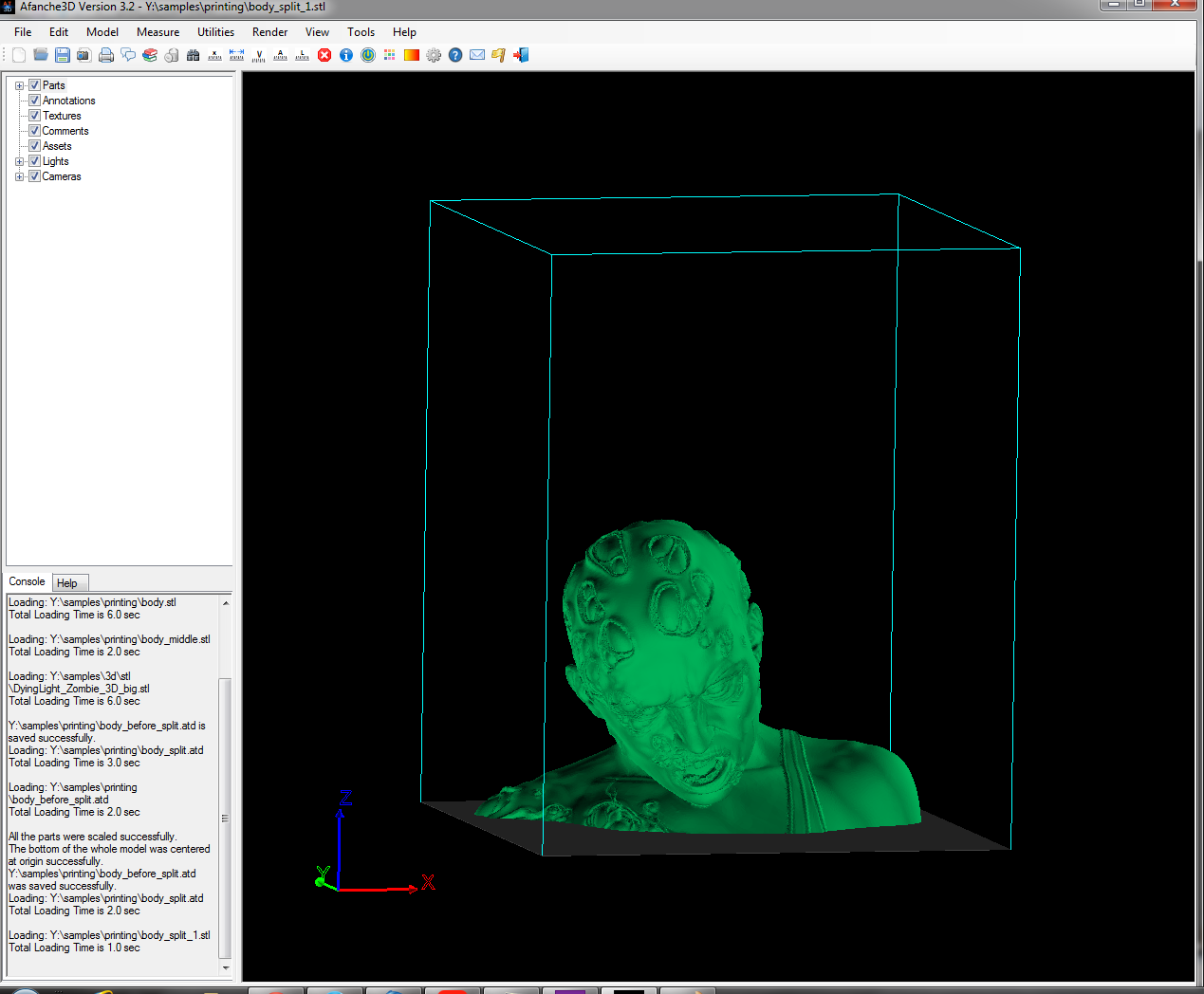
Task: Click the New file icon in toolbar
Action: (19, 55)
